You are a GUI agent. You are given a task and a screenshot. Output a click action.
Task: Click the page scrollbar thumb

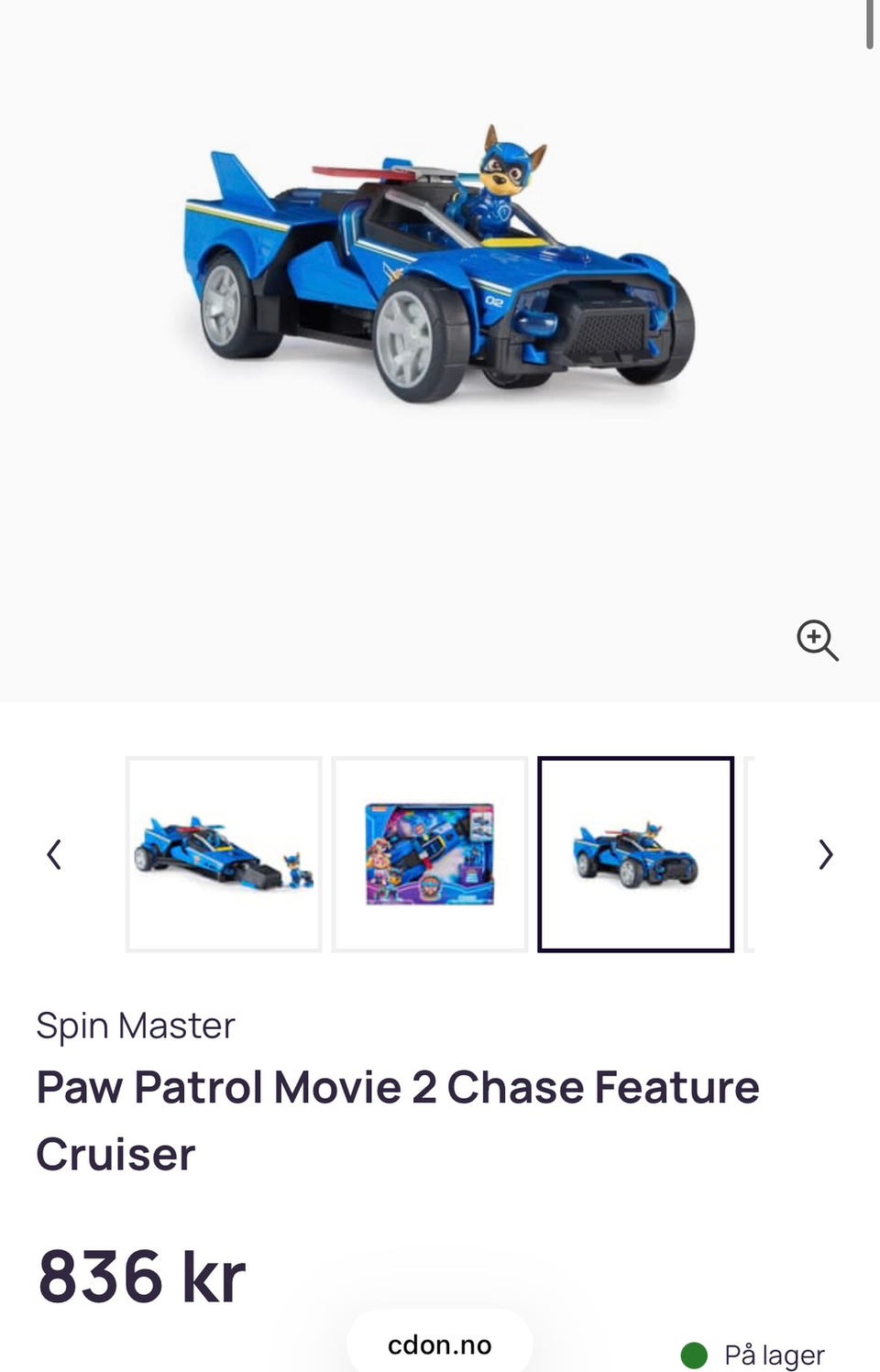click(x=869, y=24)
